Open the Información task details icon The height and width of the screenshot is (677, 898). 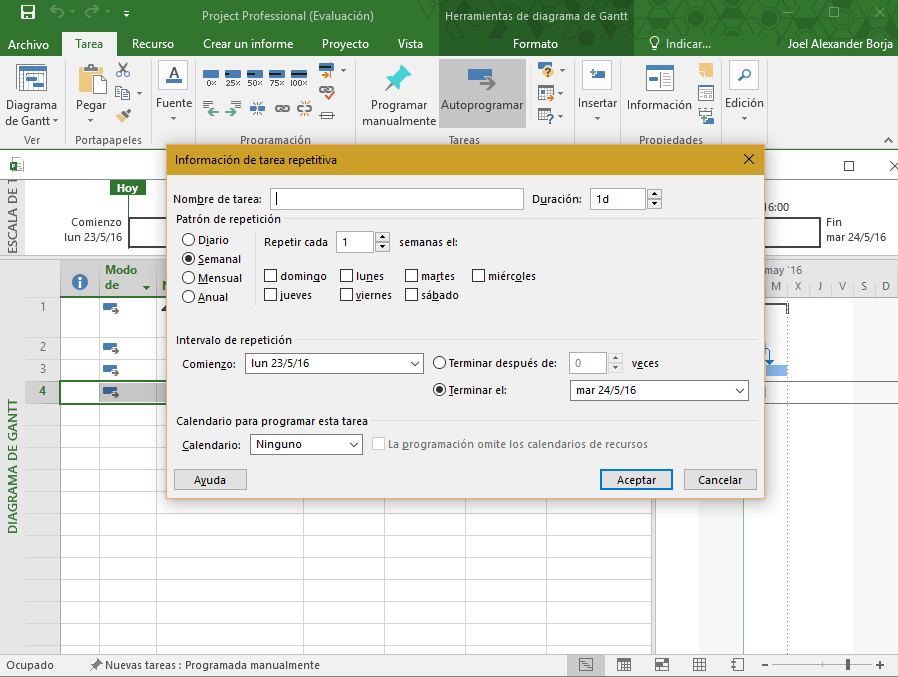coord(659,90)
